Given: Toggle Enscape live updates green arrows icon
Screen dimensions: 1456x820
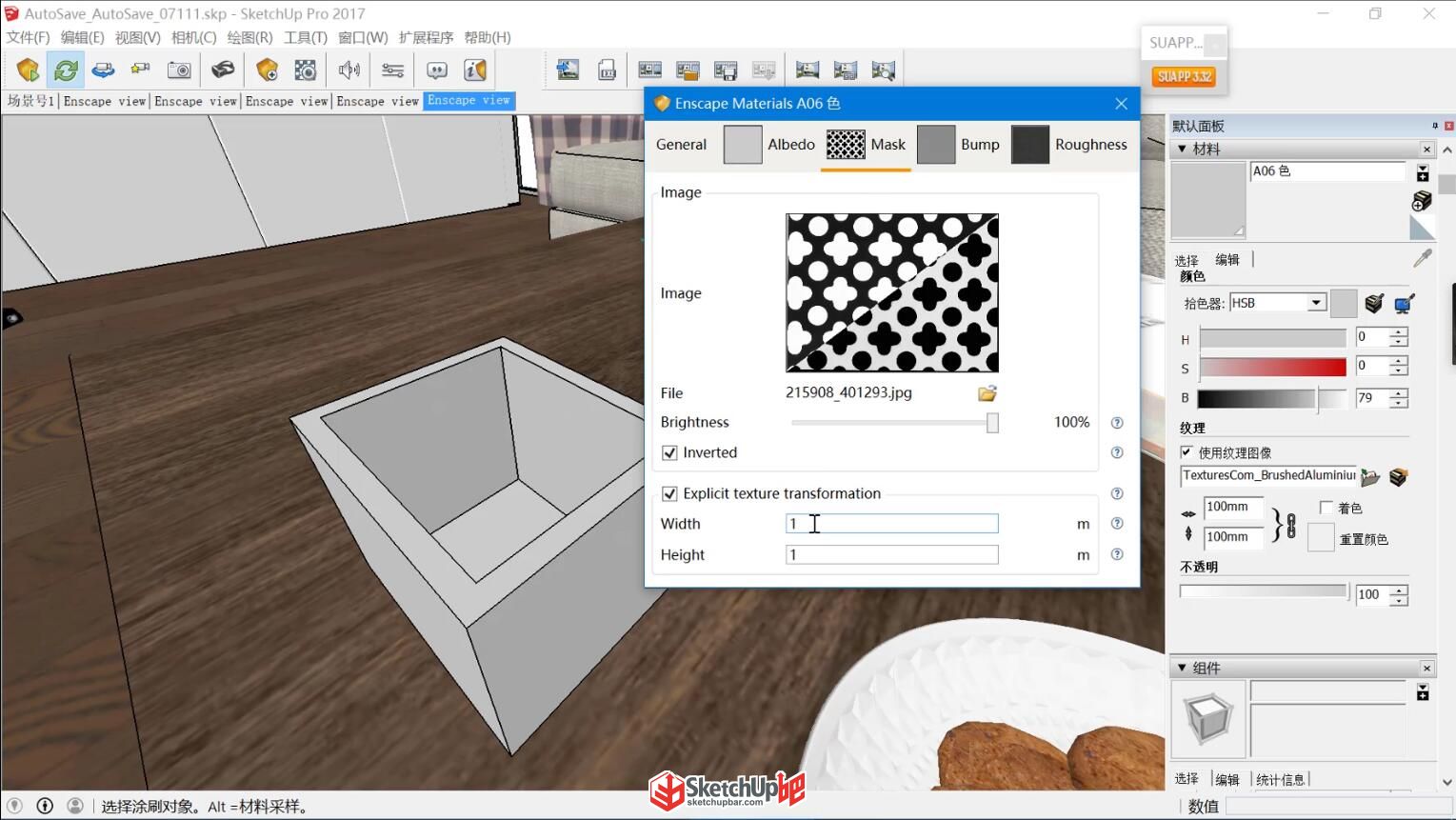Looking at the screenshot, I should tap(66, 70).
